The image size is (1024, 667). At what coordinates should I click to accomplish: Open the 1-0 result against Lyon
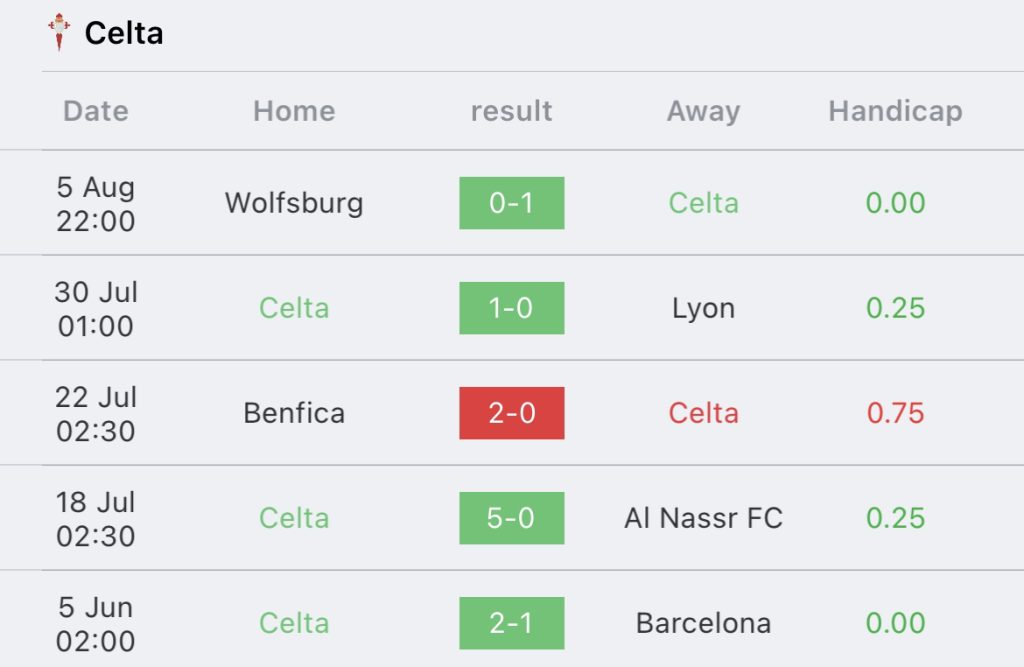pos(511,308)
